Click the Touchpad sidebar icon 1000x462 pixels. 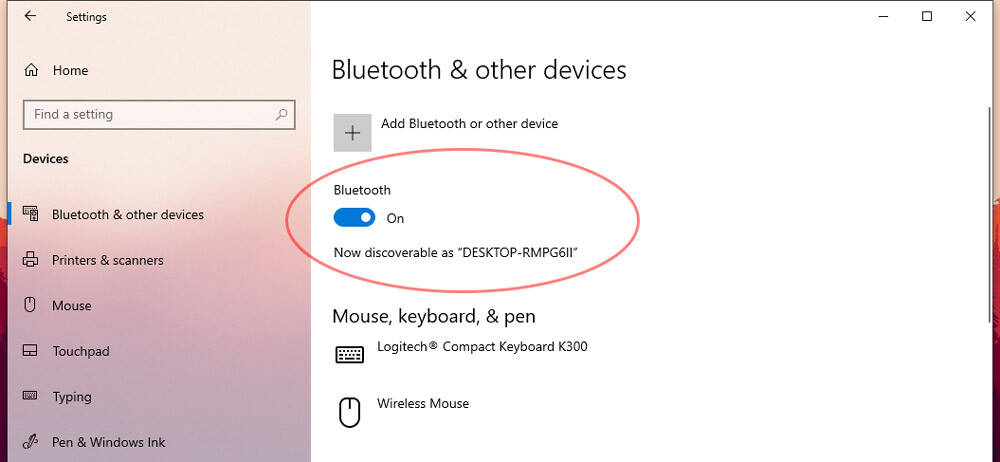click(x=30, y=351)
